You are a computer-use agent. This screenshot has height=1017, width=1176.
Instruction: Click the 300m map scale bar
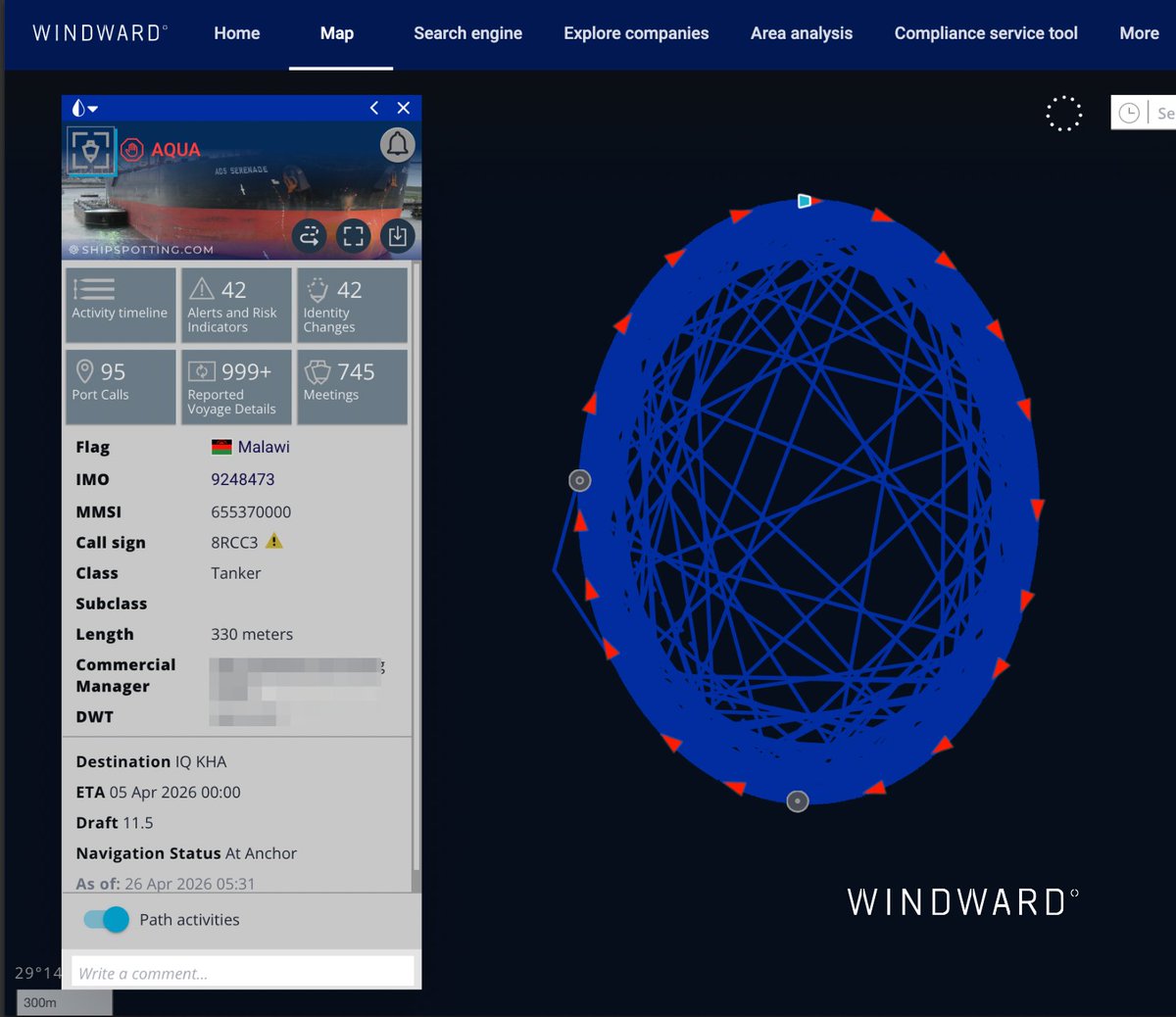[65, 1002]
